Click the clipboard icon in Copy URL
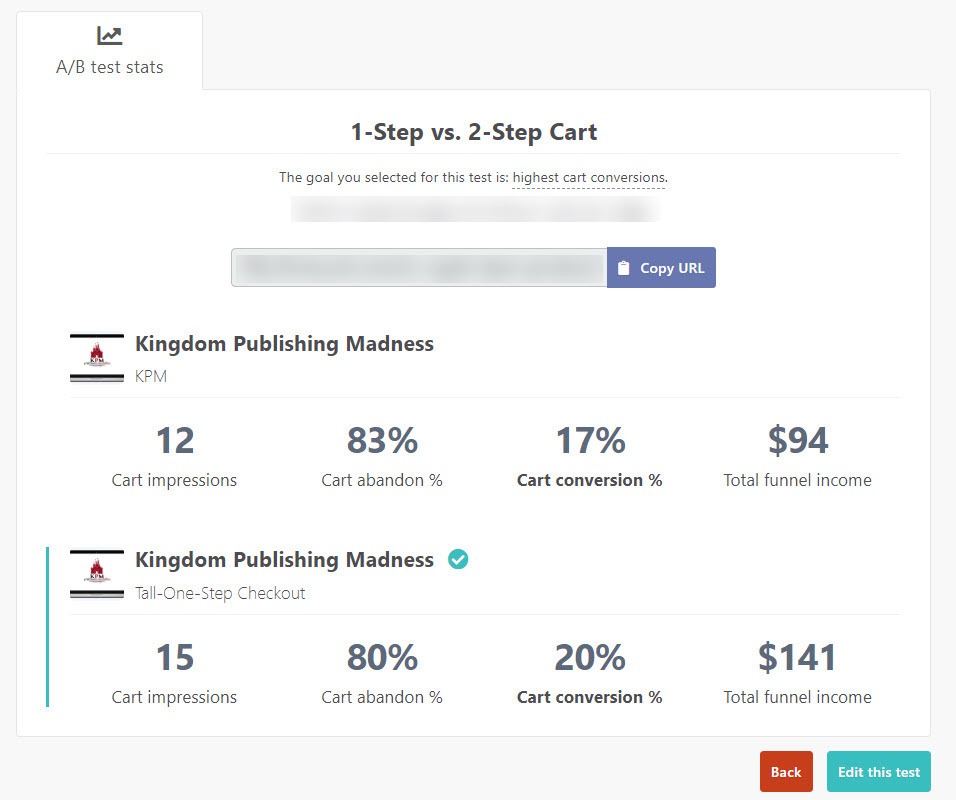Viewport: 956px width, 800px height. (x=623, y=268)
